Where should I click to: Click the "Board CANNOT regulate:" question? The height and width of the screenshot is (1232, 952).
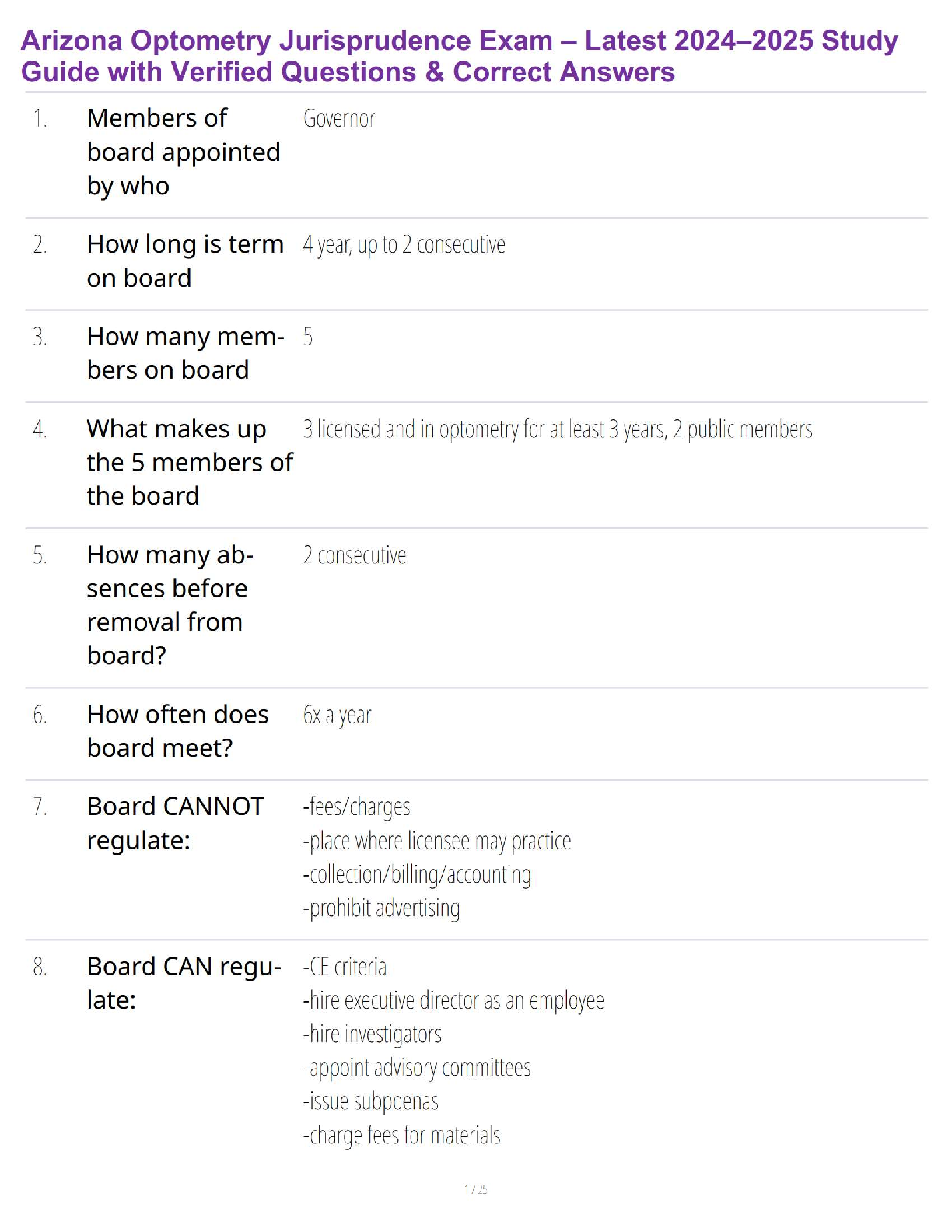point(175,823)
